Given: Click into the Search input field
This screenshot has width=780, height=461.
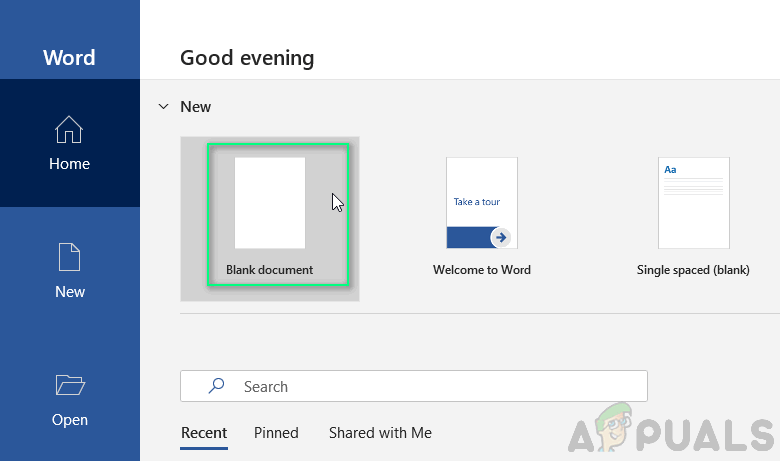Looking at the screenshot, I should (x=430, y=386).
